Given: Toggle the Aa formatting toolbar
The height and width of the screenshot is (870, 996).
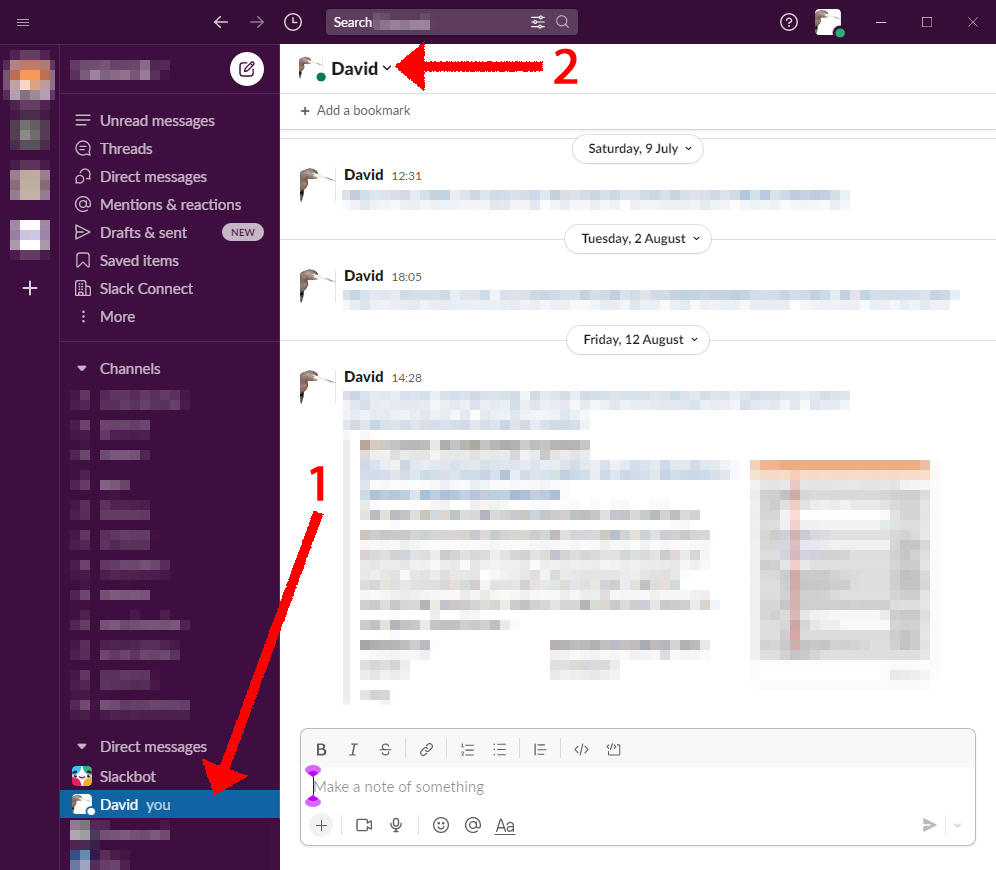Looking at the screenshot, I should point(505,826).
